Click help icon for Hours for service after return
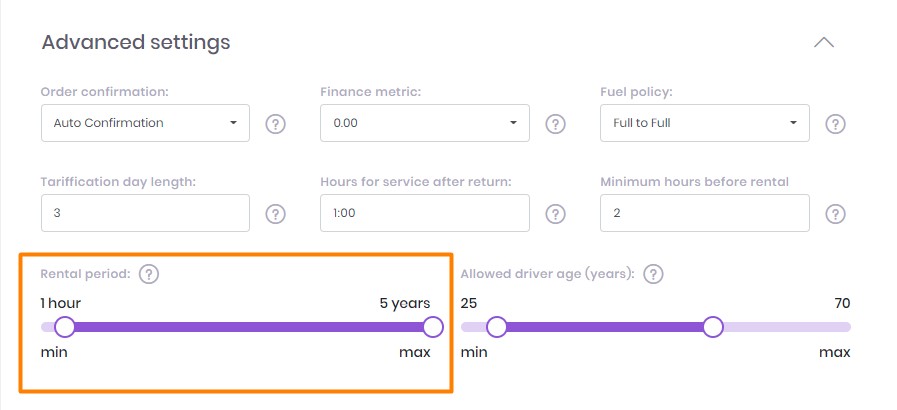897x410 pixels. (x=555, y=214)
